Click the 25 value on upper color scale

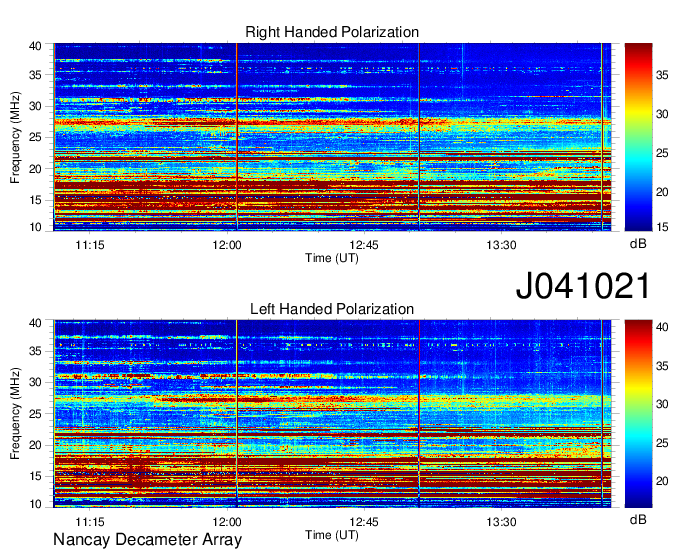[662, 153]
